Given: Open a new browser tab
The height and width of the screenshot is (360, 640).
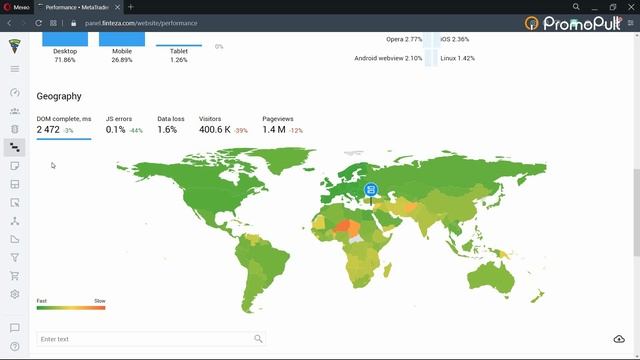Looking at the screenshot, I should click(131, 7).
